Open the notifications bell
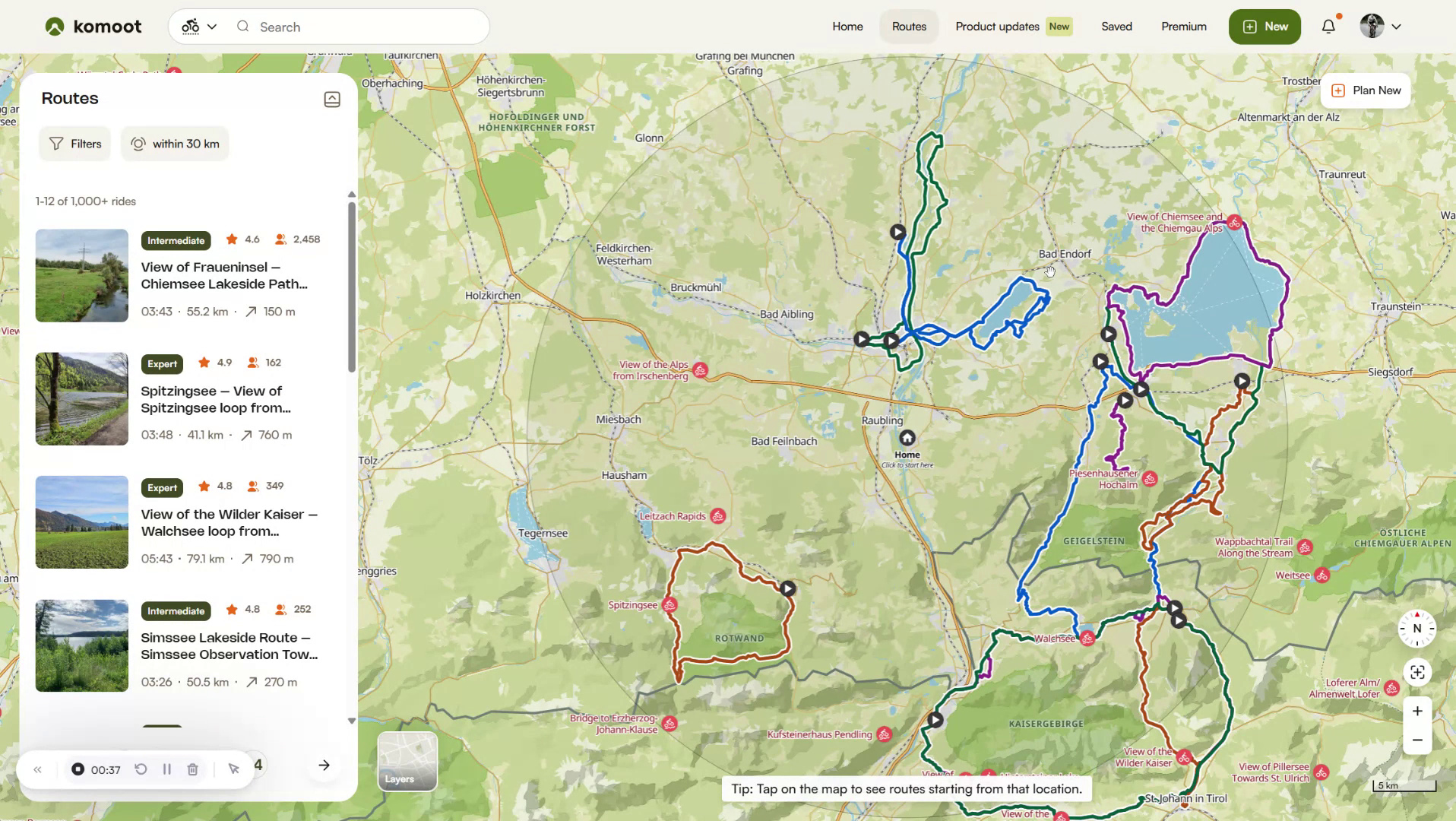 coord(1327,26)
